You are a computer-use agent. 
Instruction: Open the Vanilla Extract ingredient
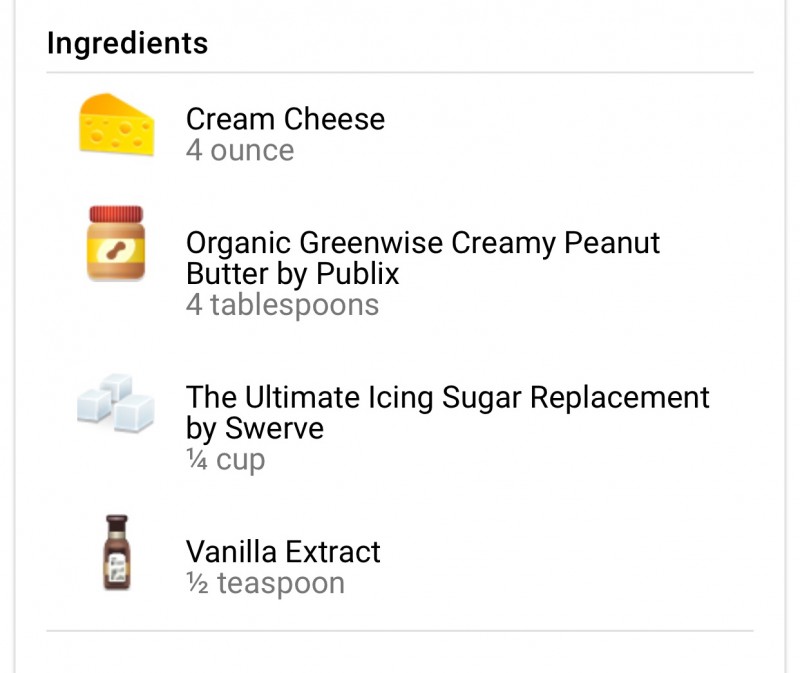pos(283,552)
